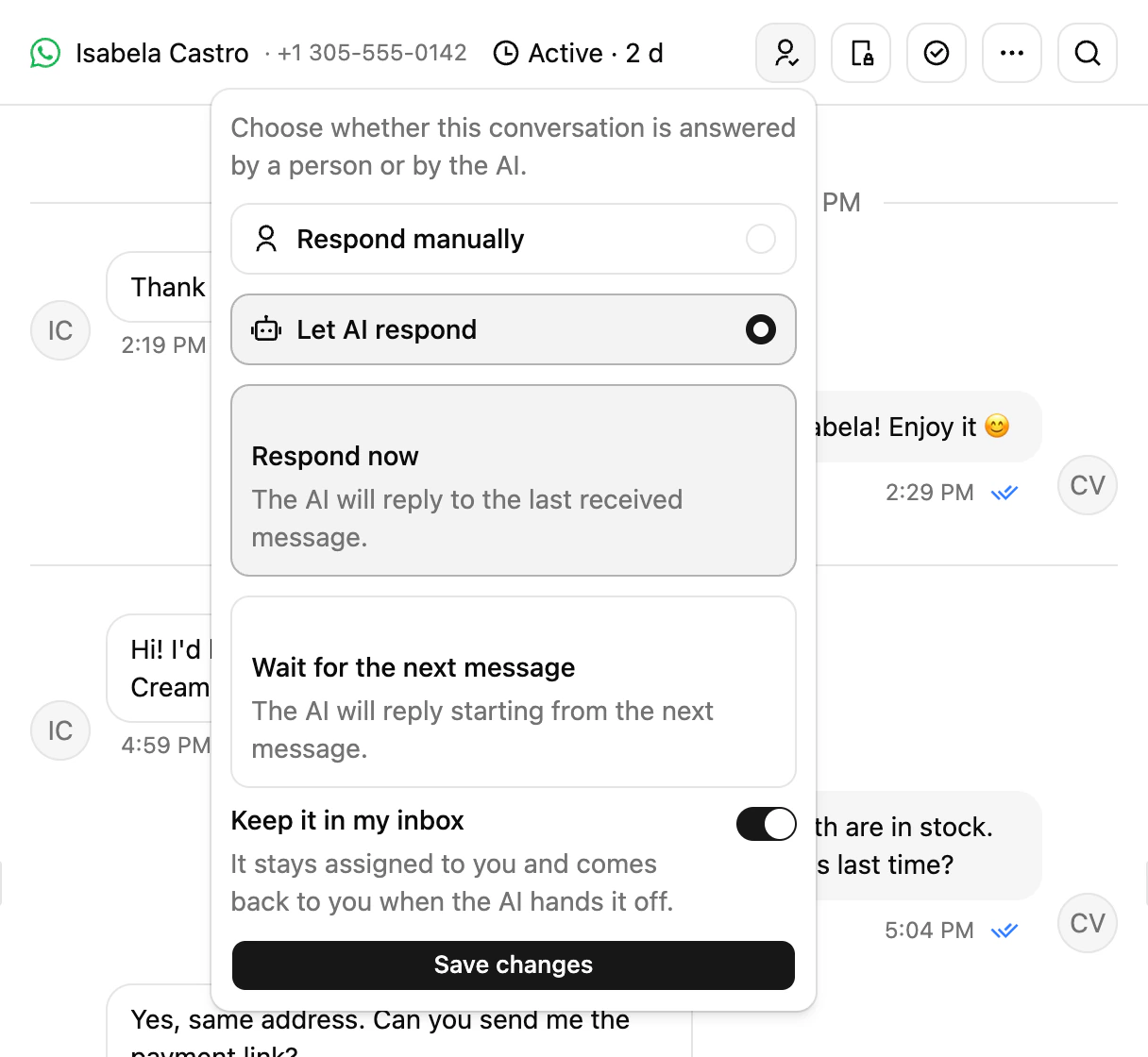Open search in conversation

point(1088,53)
